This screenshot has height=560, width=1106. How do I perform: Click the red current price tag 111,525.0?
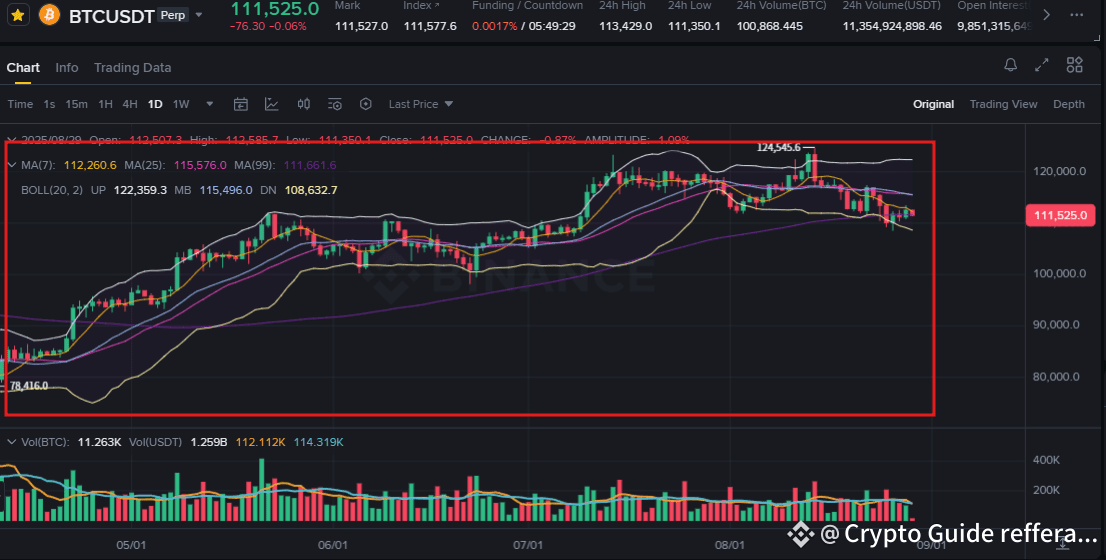pos(1060,216)
